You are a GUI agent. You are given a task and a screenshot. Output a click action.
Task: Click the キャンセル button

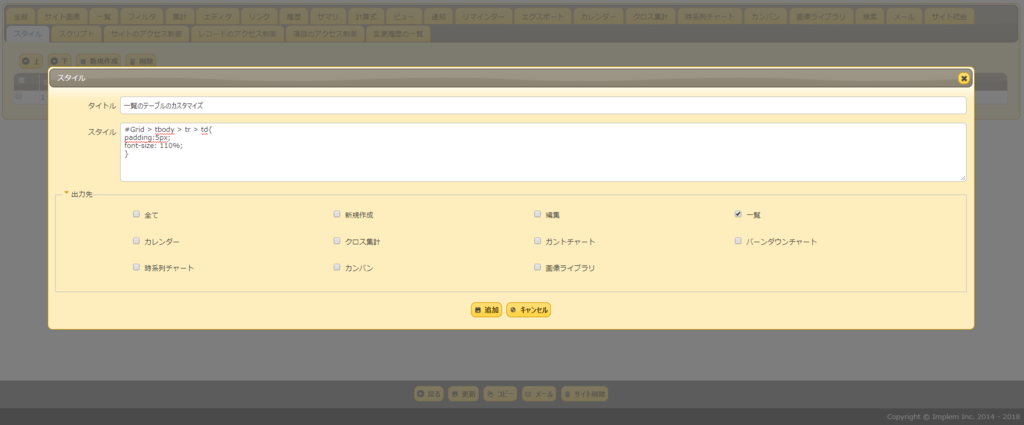529,310
